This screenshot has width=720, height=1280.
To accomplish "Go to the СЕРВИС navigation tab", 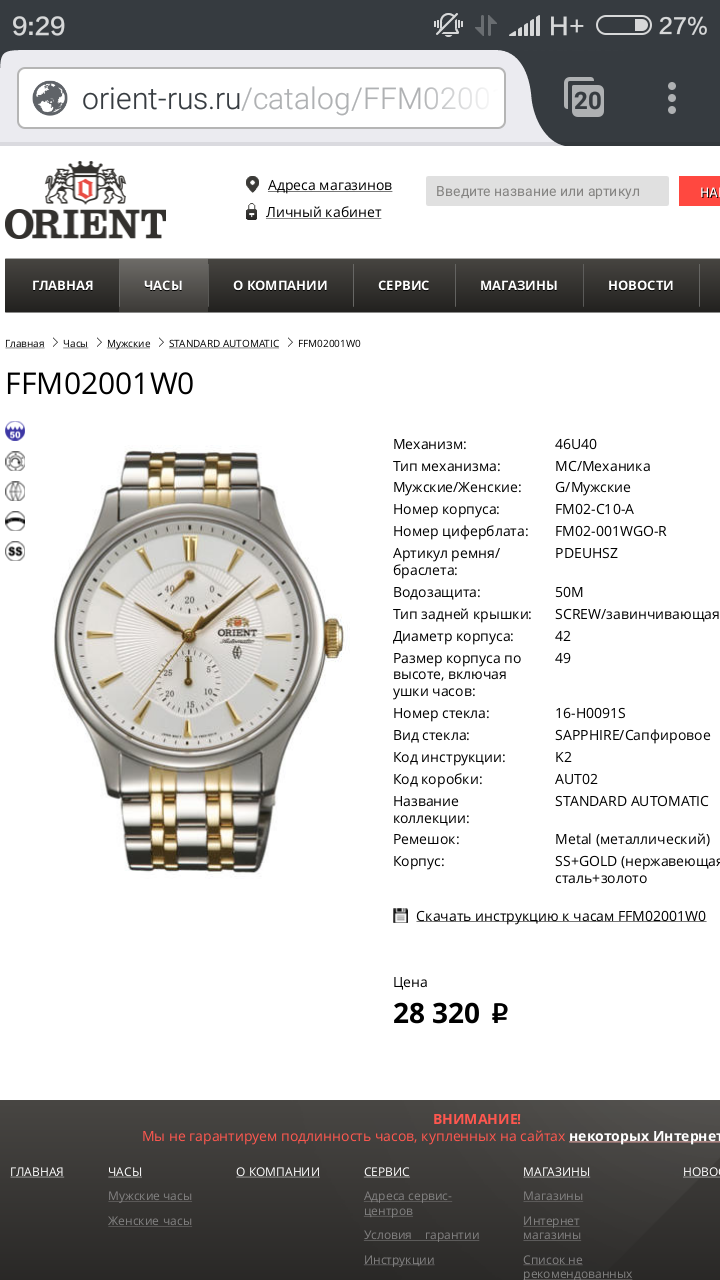I will [x=404, y=285].
